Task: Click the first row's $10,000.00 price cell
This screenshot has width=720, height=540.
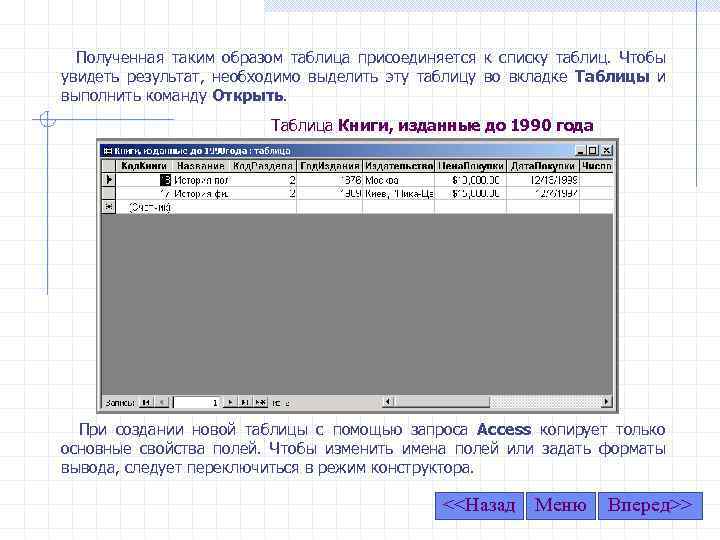Action: pos(471,180)
